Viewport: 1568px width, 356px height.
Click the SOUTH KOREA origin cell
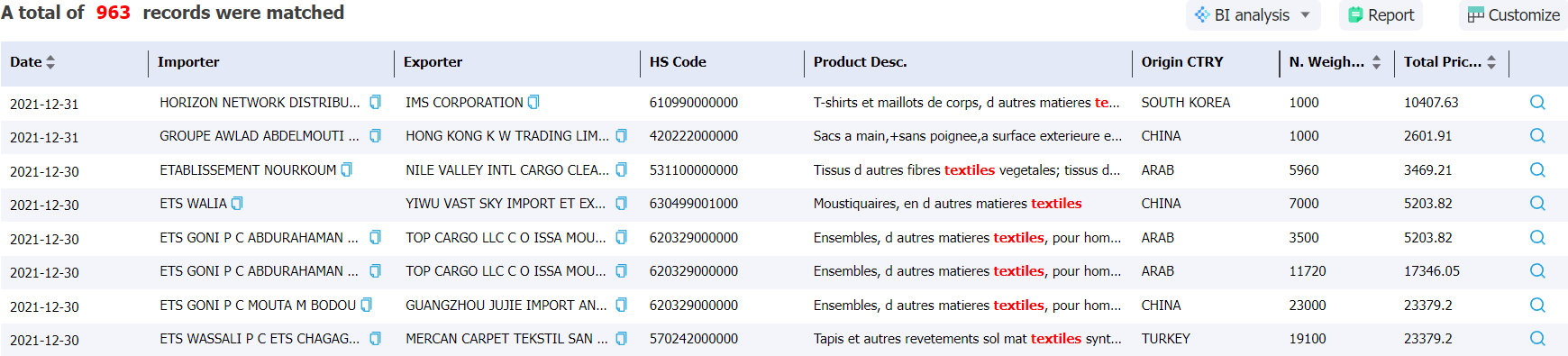coord(1186,103)
